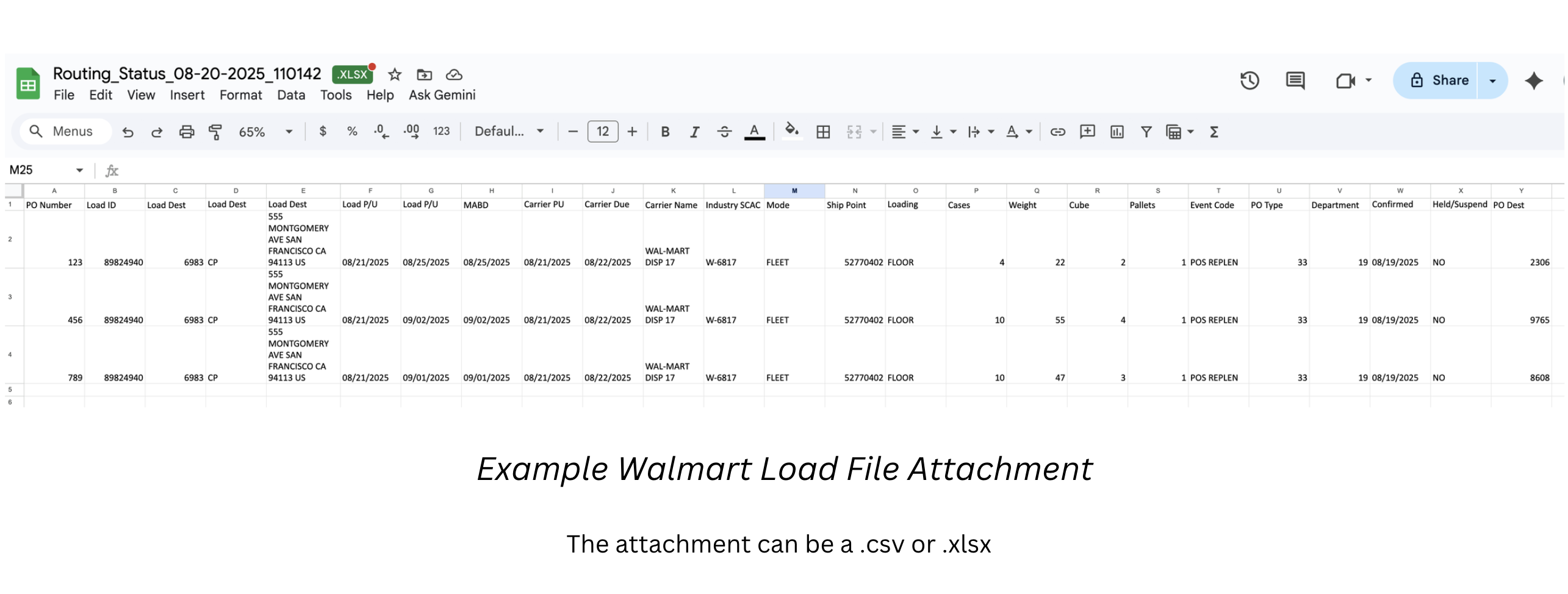Screen dimensions: 1568x594
Task: Click the Undo arrow icon
Action: tap(128, 132)
